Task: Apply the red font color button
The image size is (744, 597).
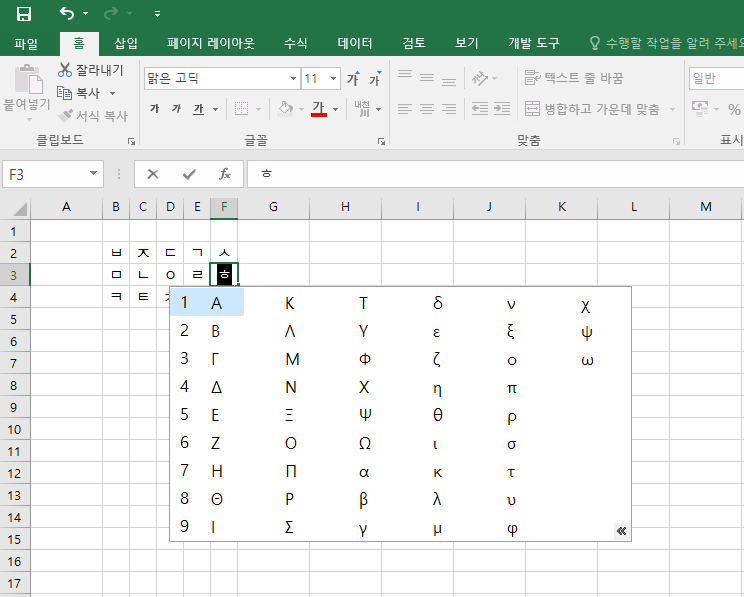Action: coord(319,109)
